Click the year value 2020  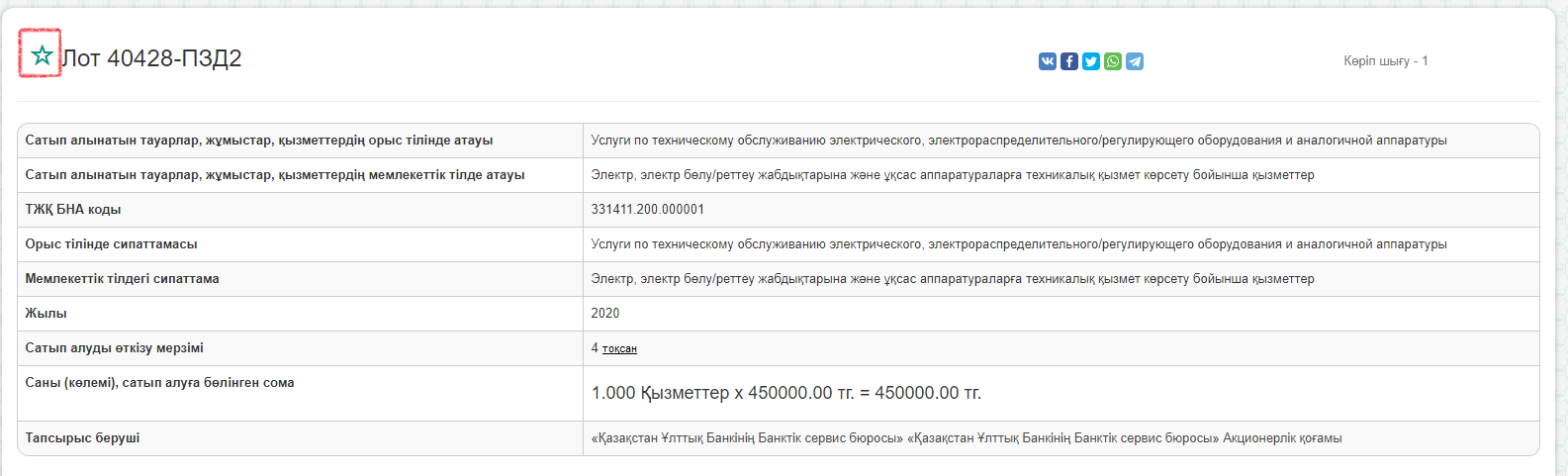pos(605,314)
